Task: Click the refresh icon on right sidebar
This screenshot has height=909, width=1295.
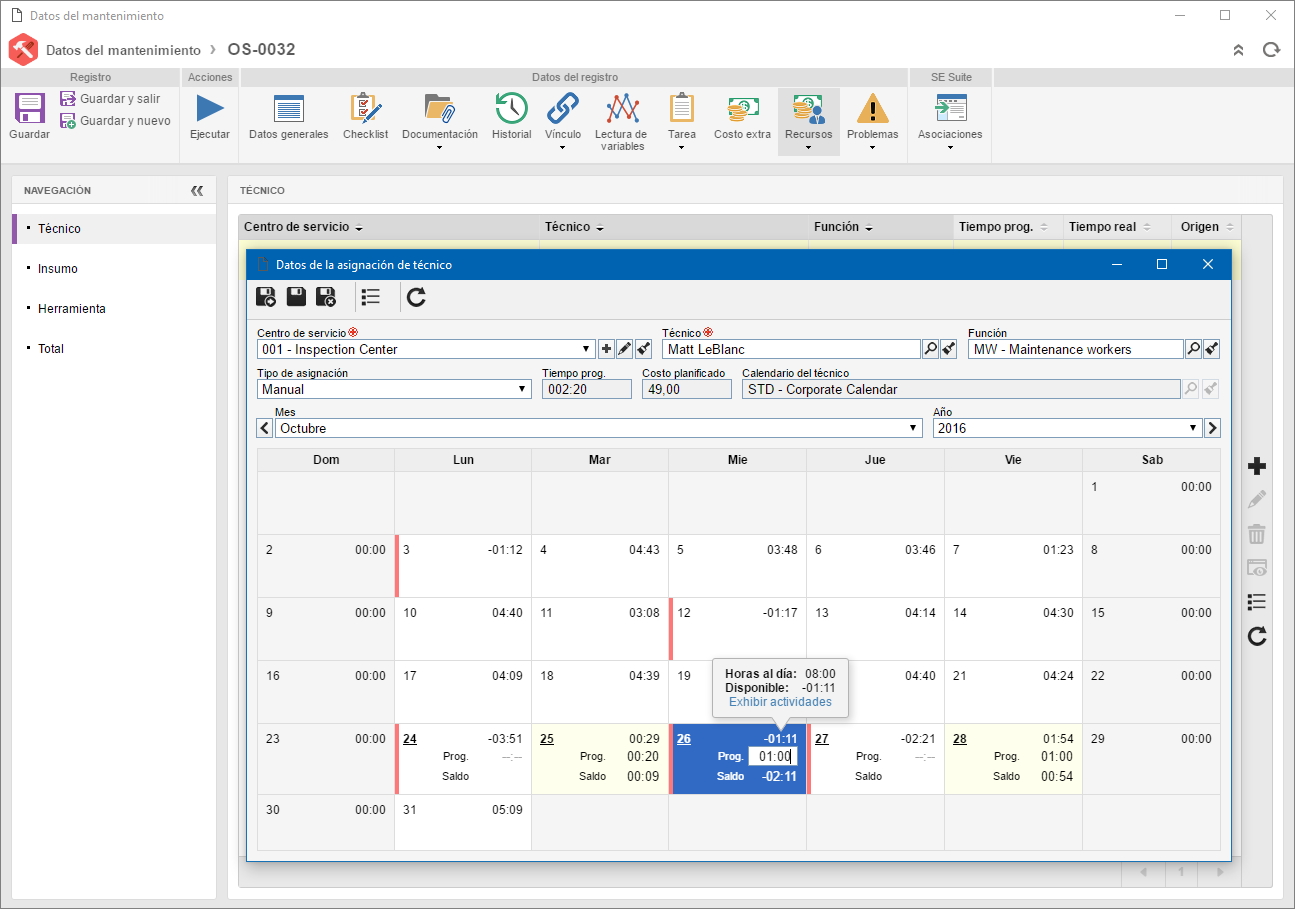Action: point(1257,636)
